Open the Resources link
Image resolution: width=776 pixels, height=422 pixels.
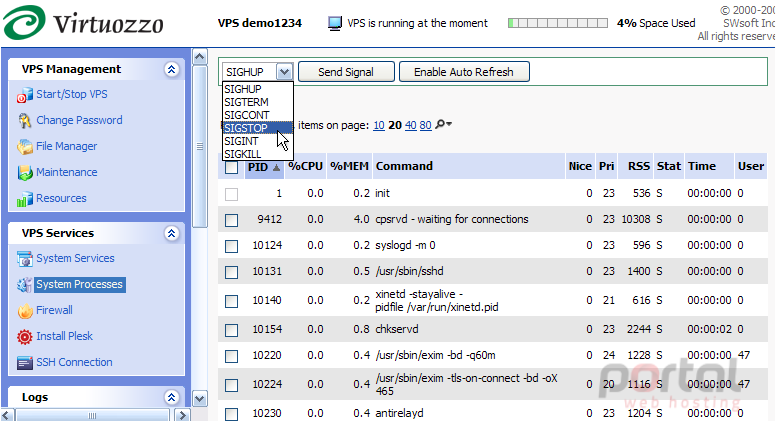click(61, 198)
